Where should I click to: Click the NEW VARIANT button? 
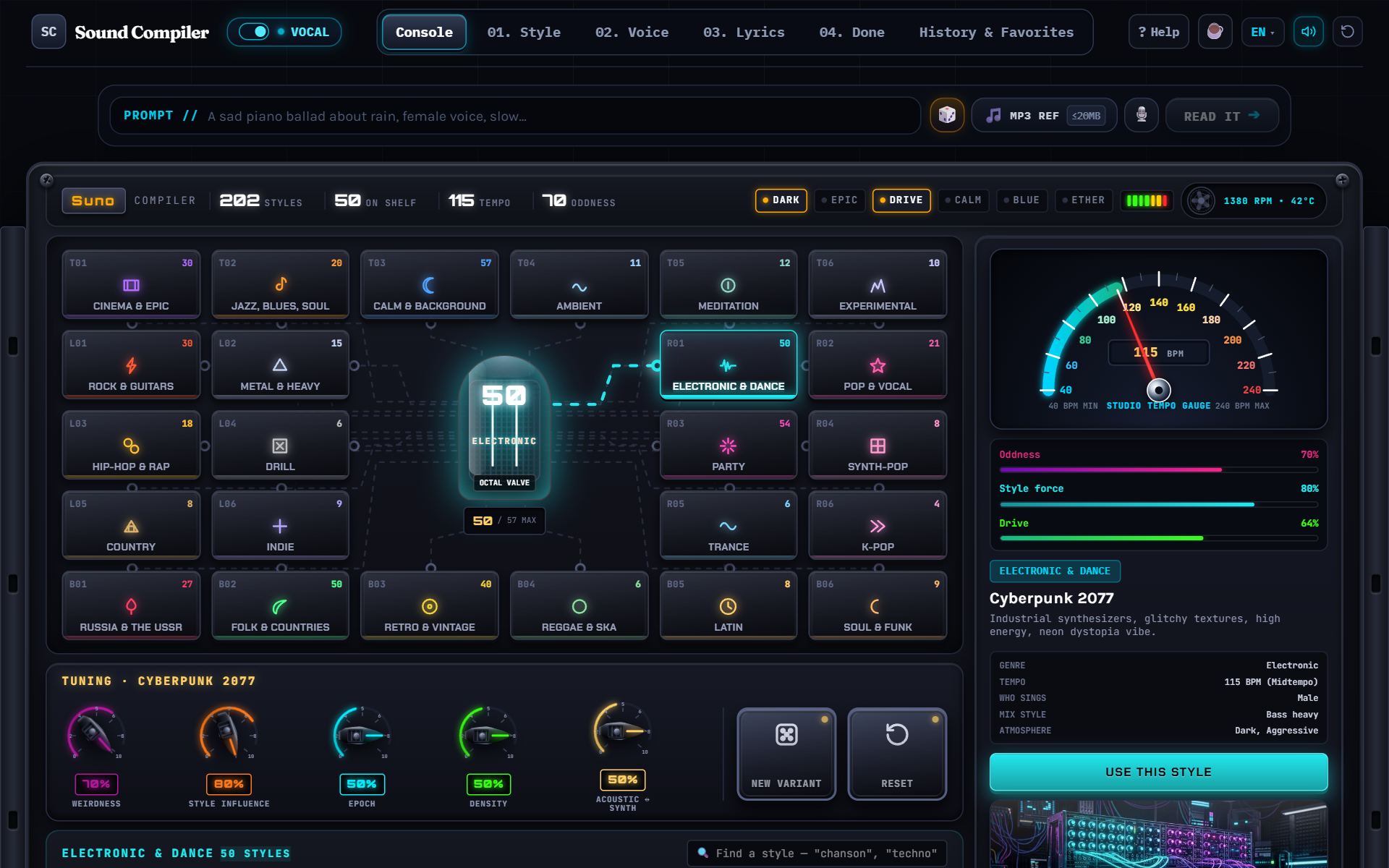point(786,754)
